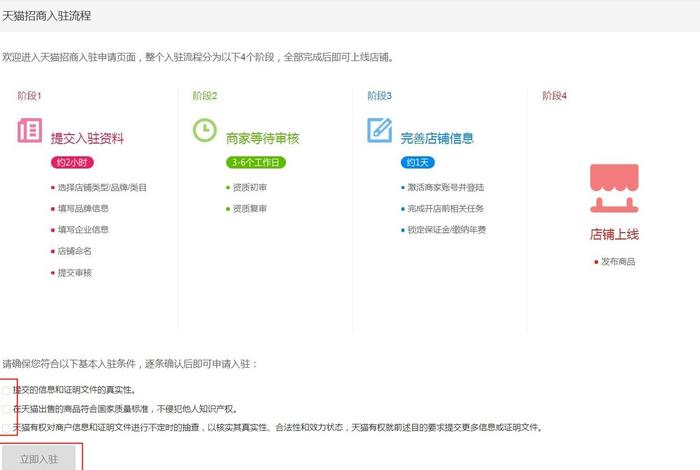Click the 约2小时 pink badge
The height and width of the screenshot is (470, 700).
point(72,162)
